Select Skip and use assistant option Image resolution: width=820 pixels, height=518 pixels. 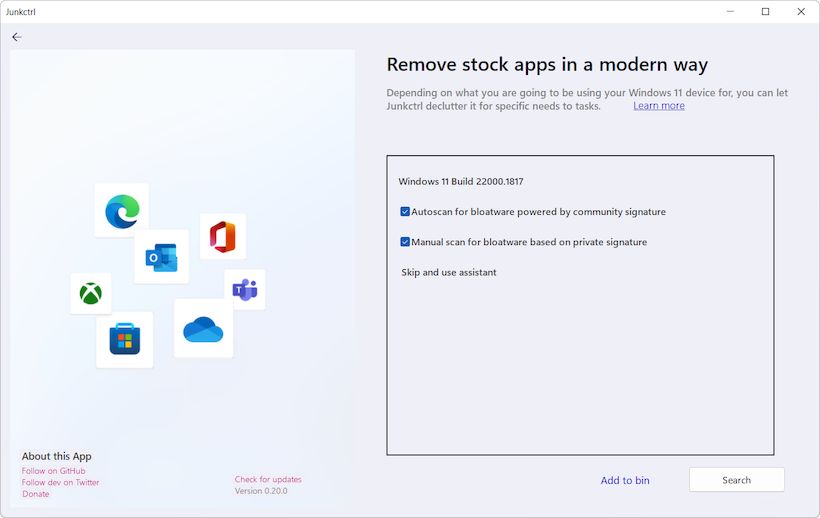tap(449, 272)
